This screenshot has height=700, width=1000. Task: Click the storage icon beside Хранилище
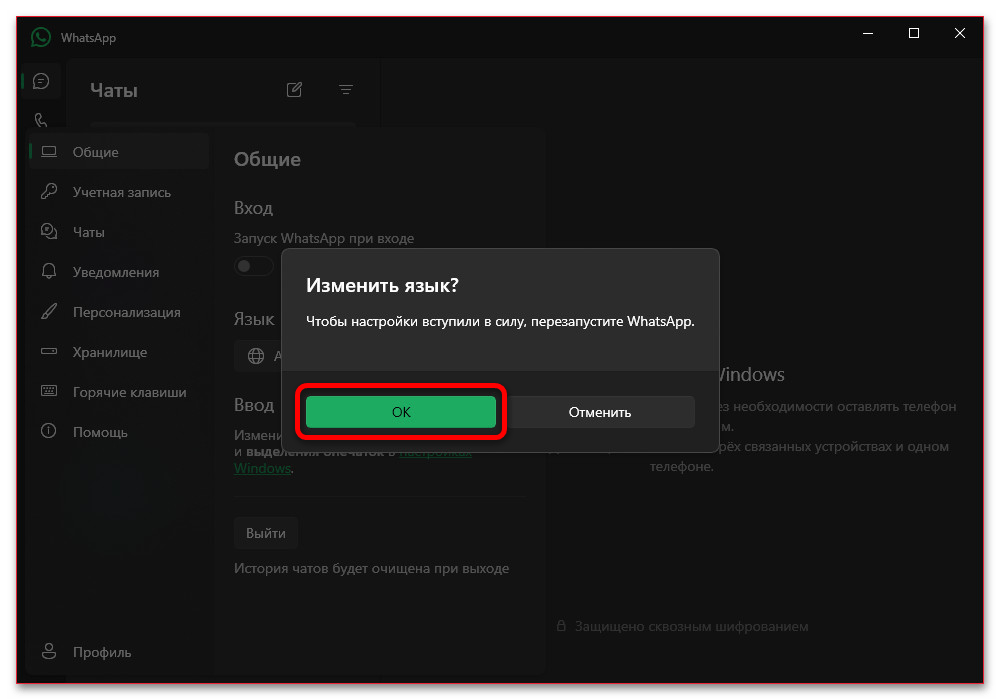[x=49, y=351]
